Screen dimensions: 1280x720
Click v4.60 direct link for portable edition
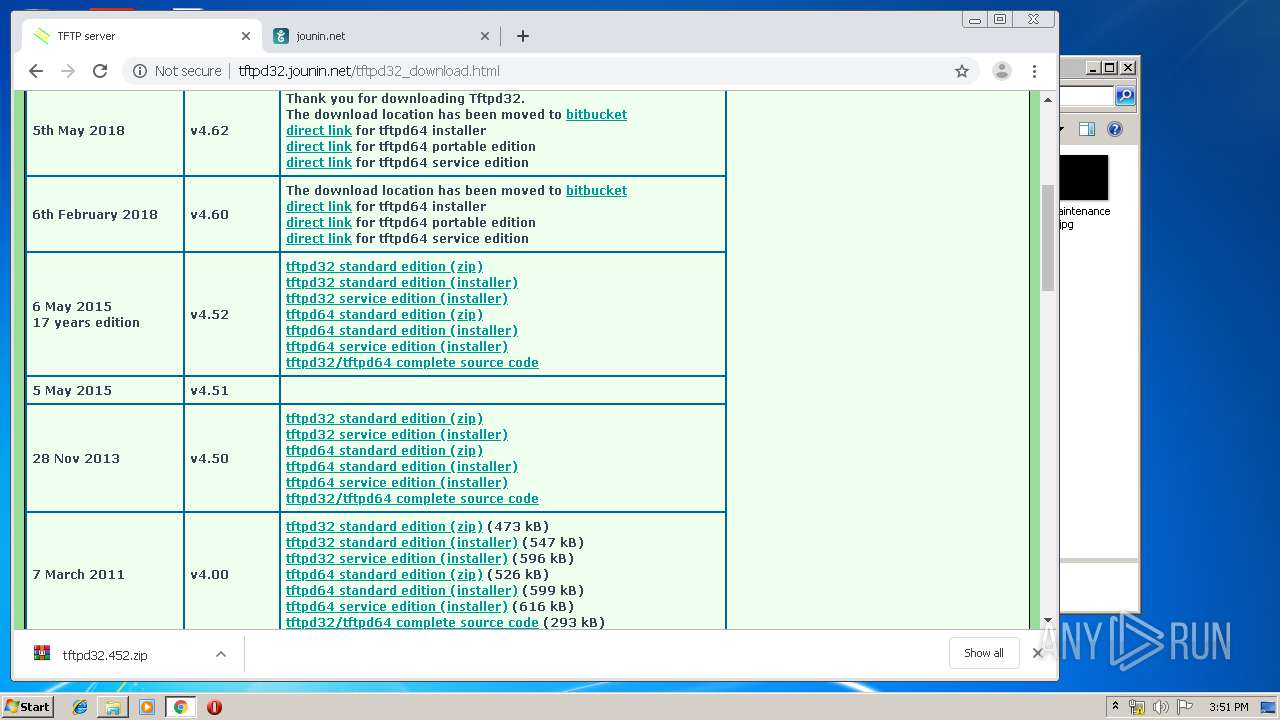coord(319,222)
